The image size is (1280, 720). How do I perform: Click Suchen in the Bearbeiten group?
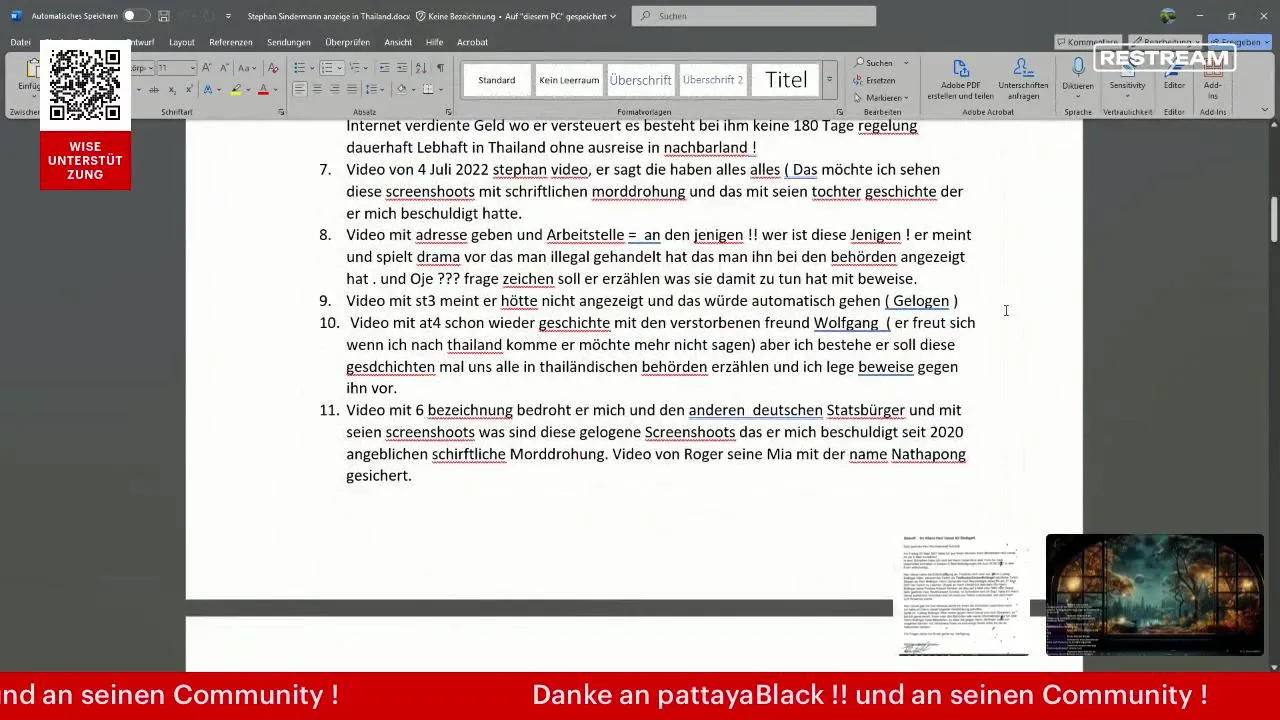(874, 63)
